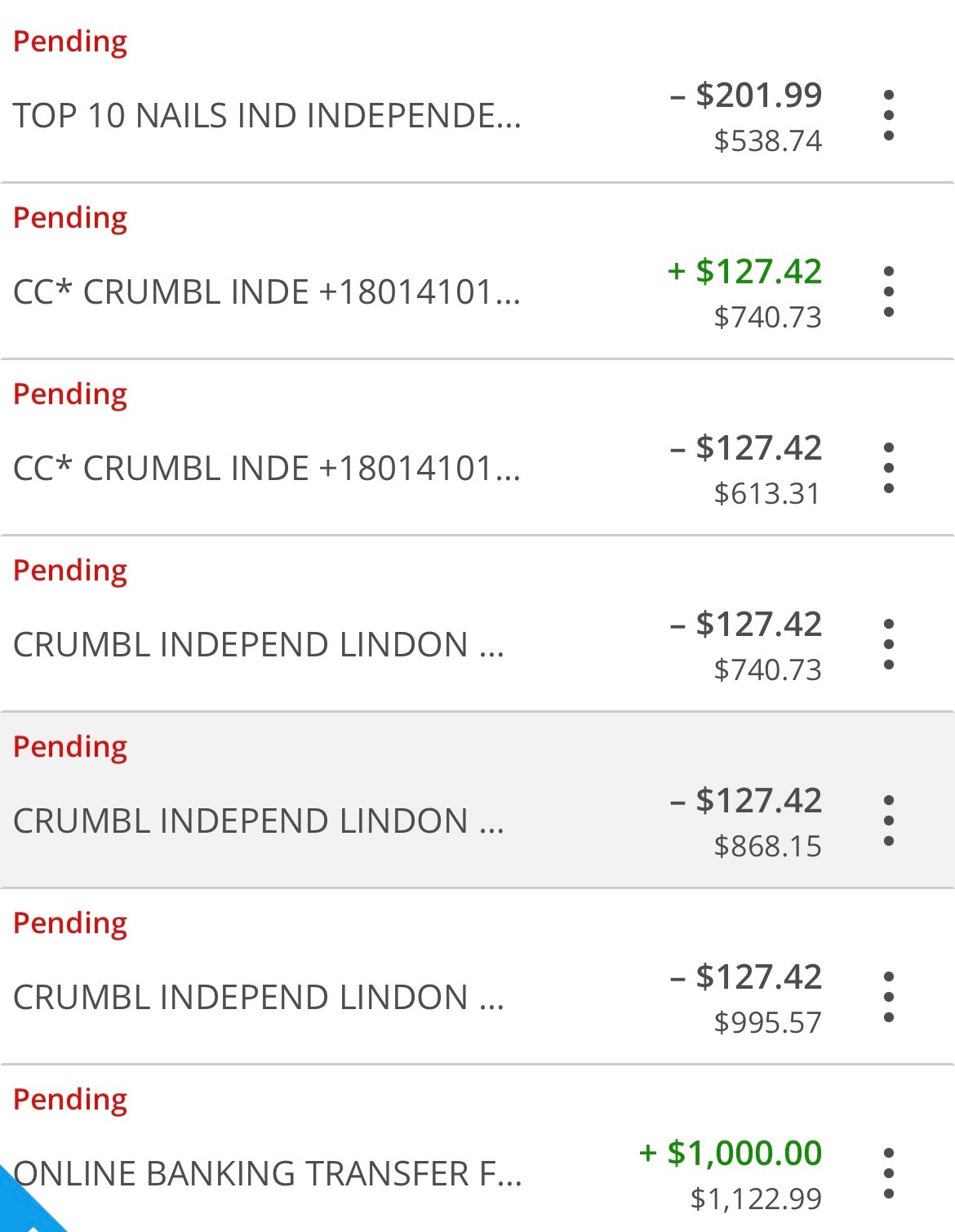Screen dimensions: 955x1232
Task: Tap three-dot menu beside $613.31 balance
Action: tap(889, 468)
